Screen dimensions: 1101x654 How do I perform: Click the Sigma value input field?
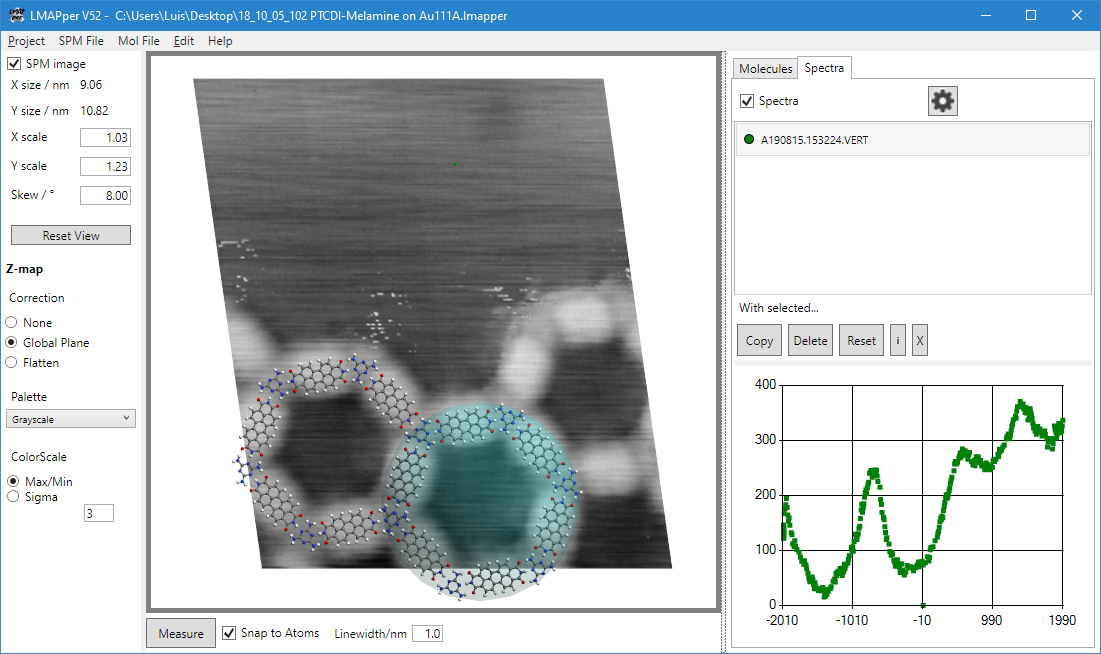point(98,514)
